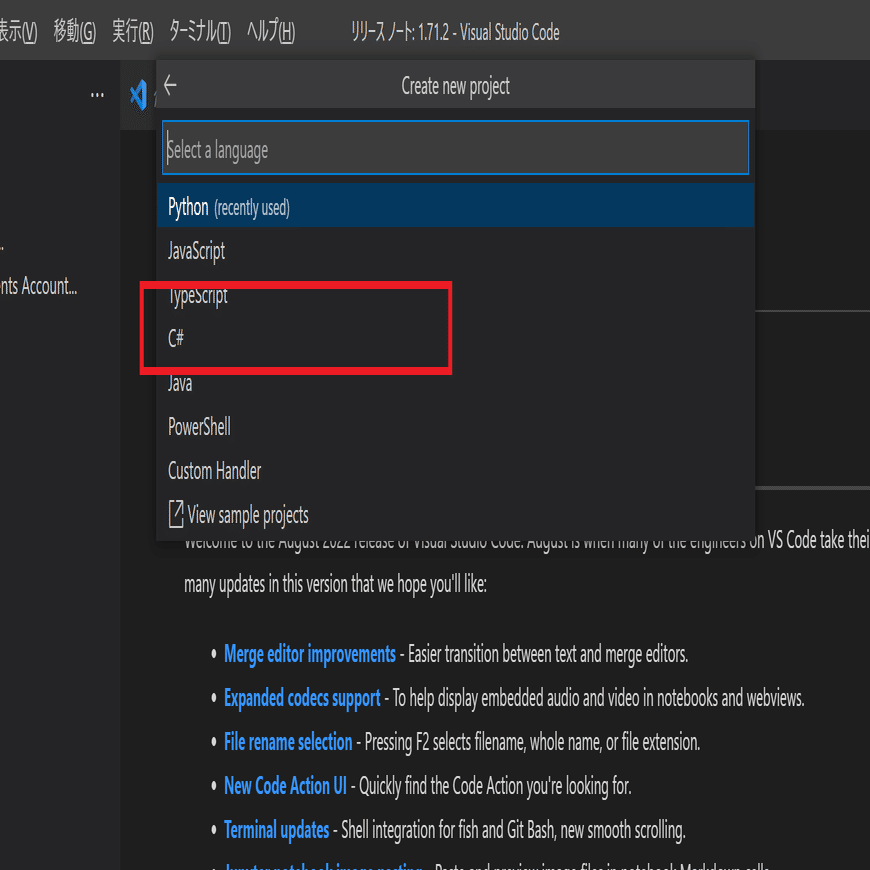Open the Expanded codecs support link
This screenshot has height=870, width=870.
[302, 698]
